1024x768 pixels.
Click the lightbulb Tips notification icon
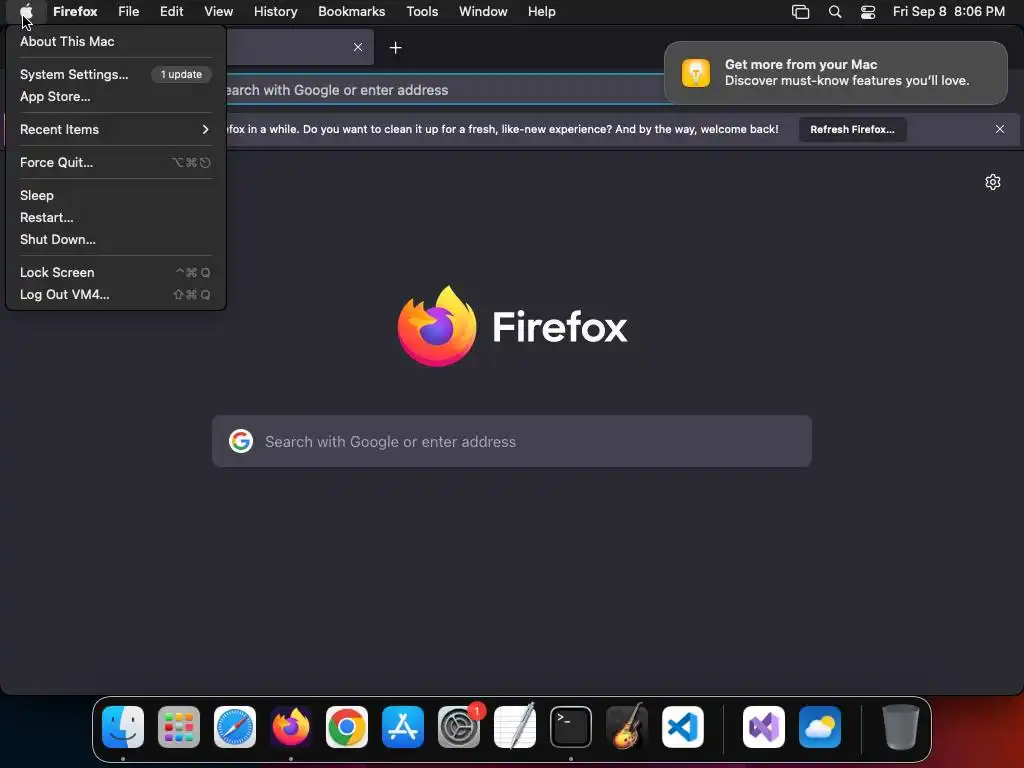(696, 72)
